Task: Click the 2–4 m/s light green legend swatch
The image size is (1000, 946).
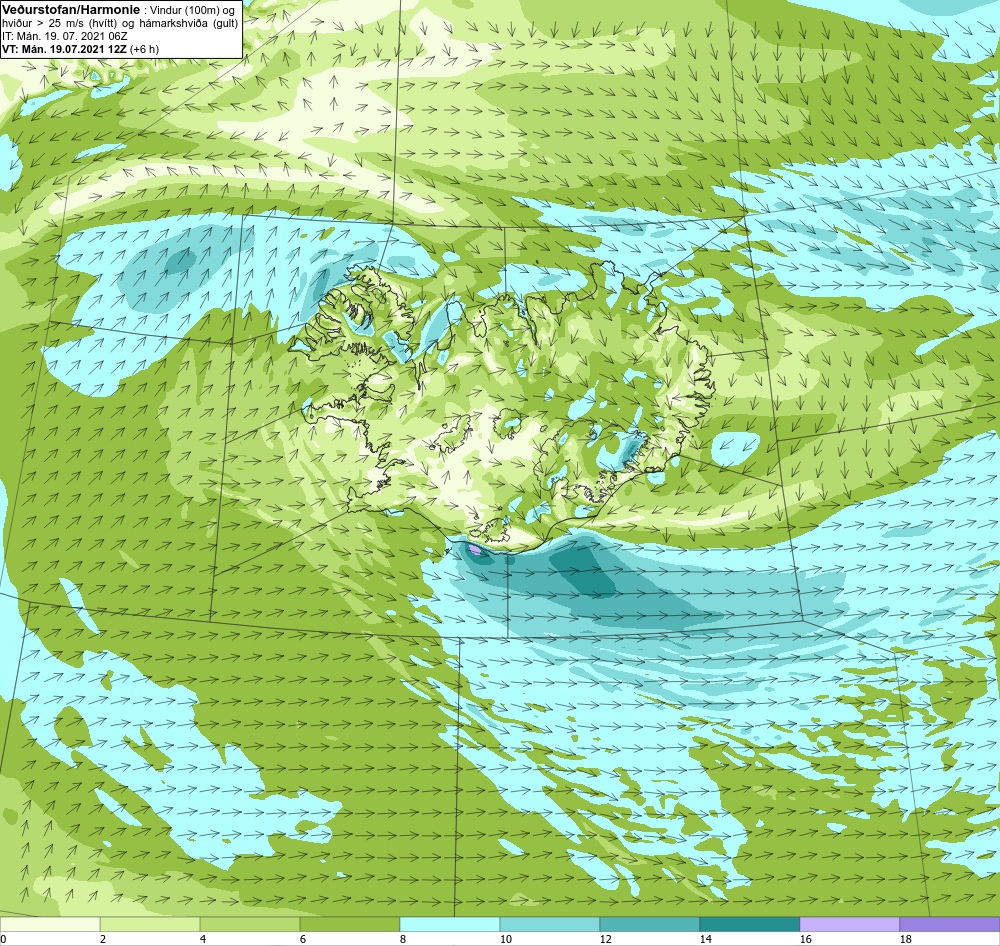Action: 150,924
